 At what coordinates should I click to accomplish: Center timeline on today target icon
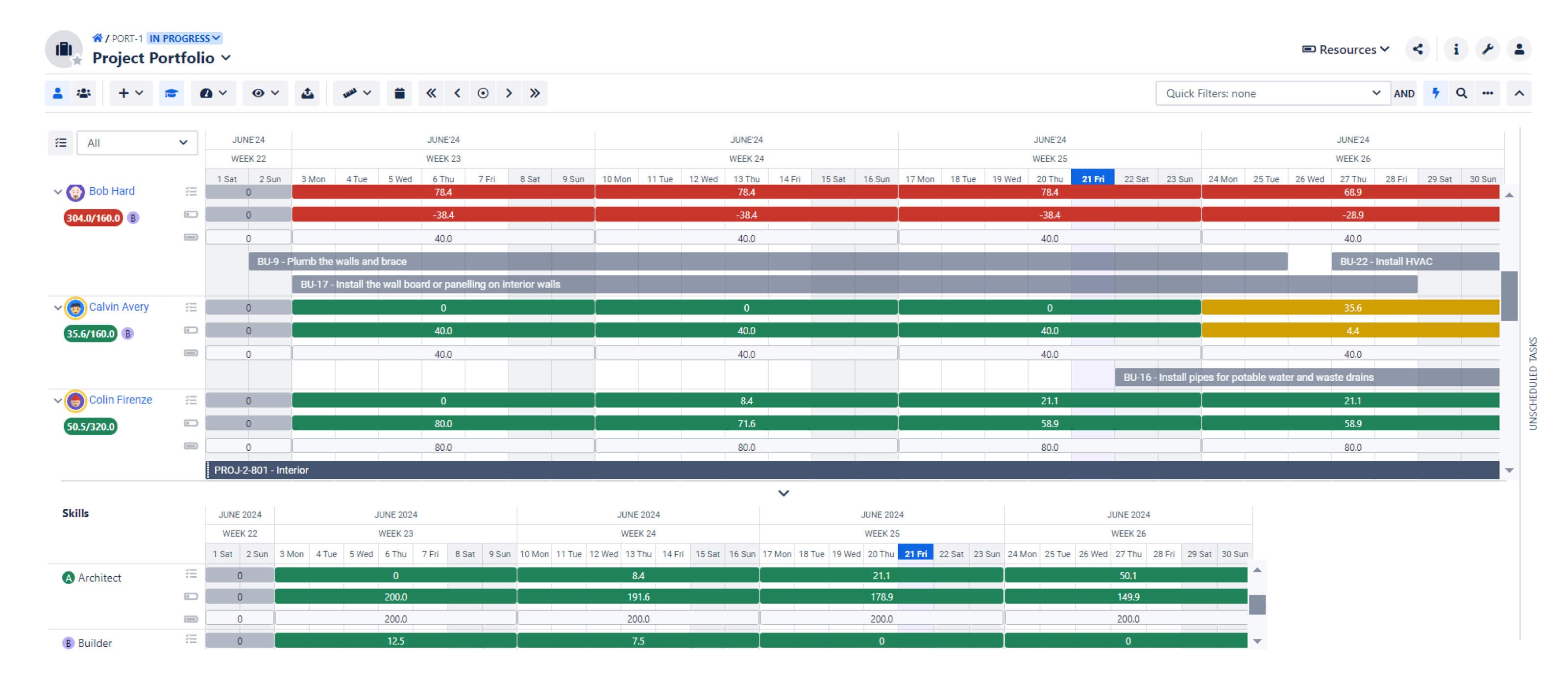coord(483,93)
